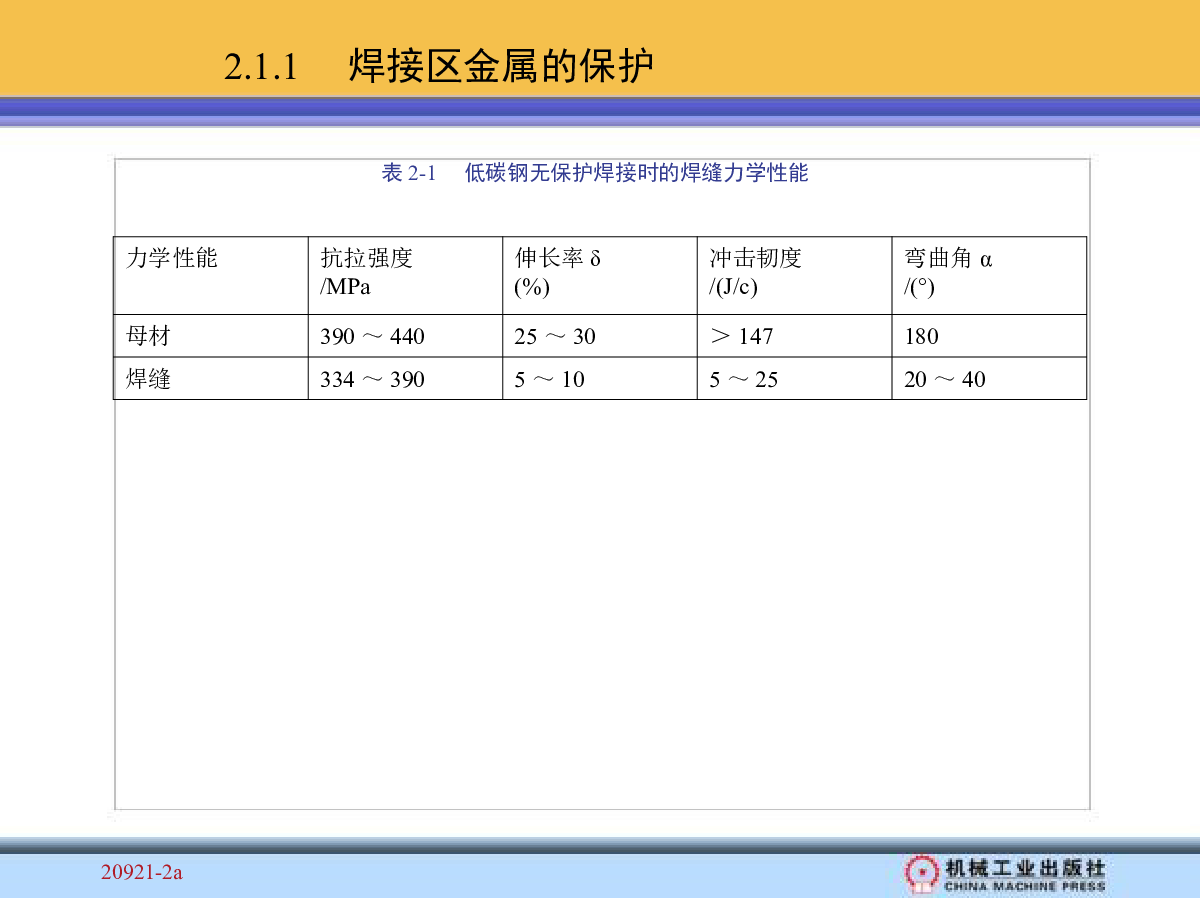
Task: Click the slide title 焊接区金属的保护
Action: (x=501, y=67)
